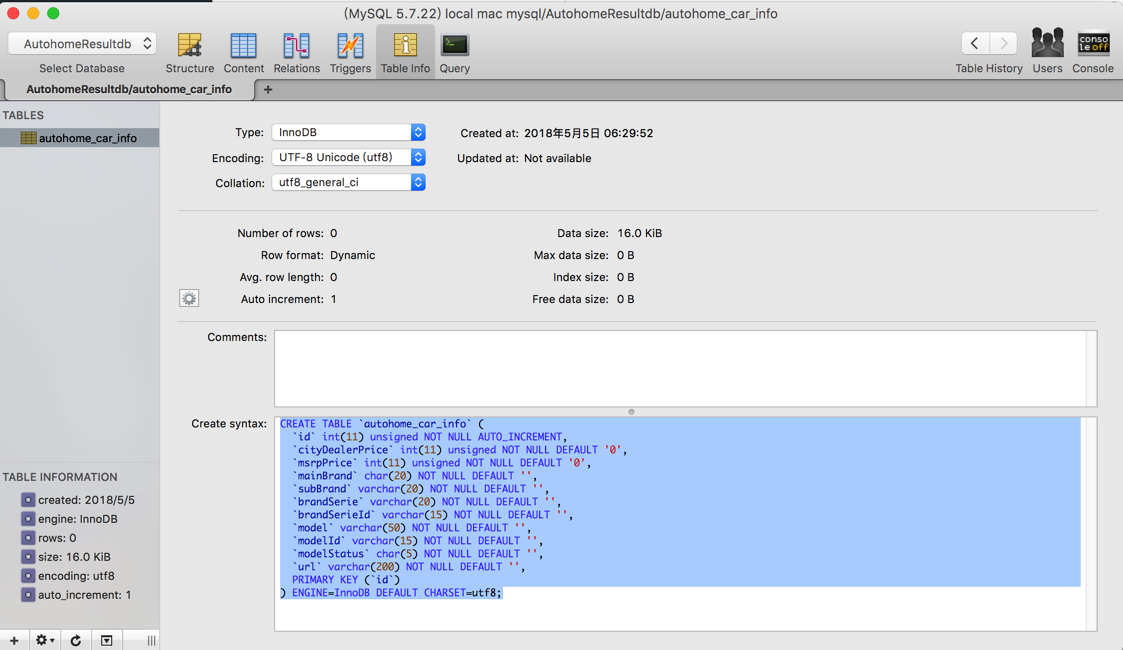
Task: Refresh the table list
Action: point(76,640)
